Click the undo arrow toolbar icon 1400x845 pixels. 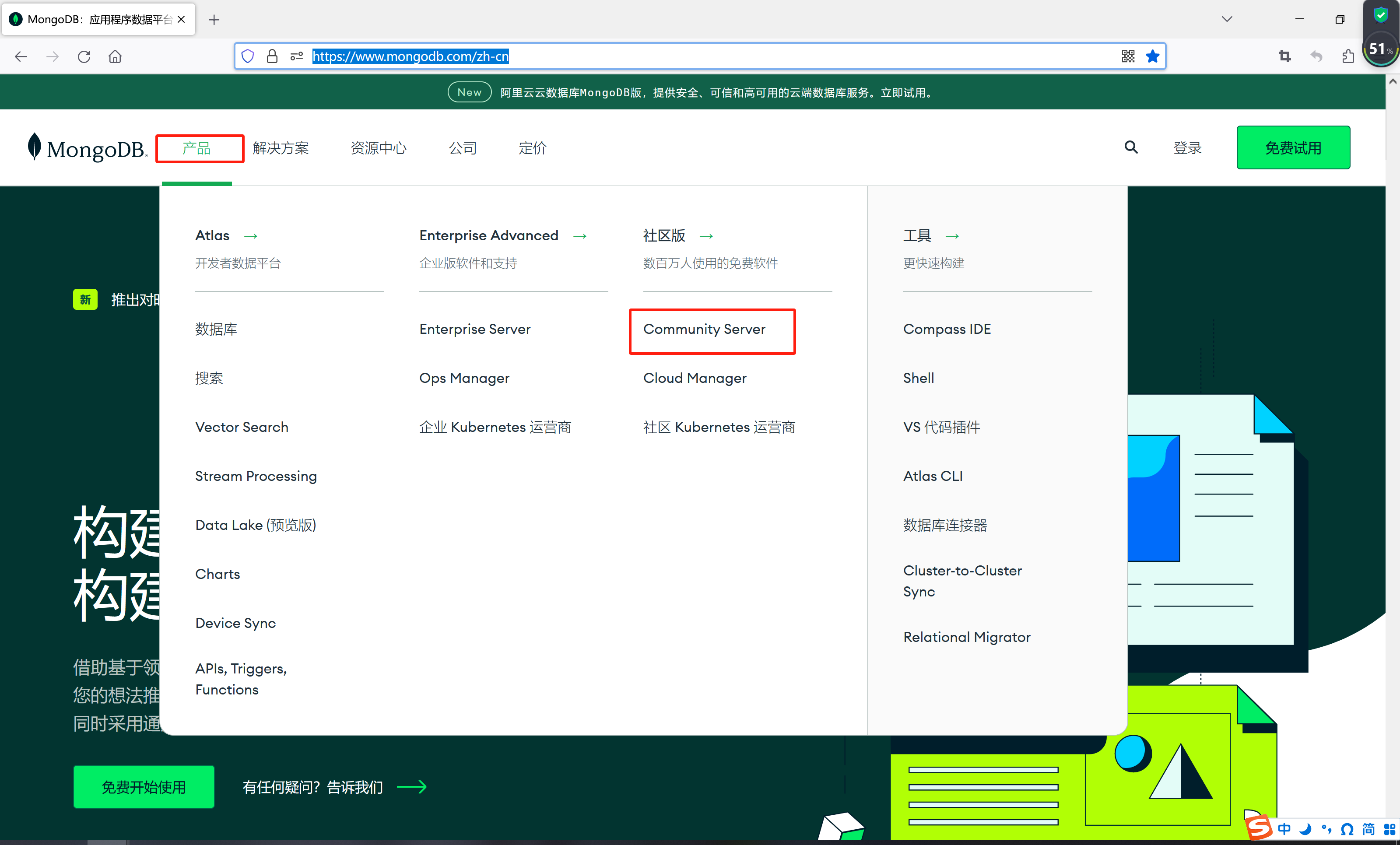coord(1316,56)
